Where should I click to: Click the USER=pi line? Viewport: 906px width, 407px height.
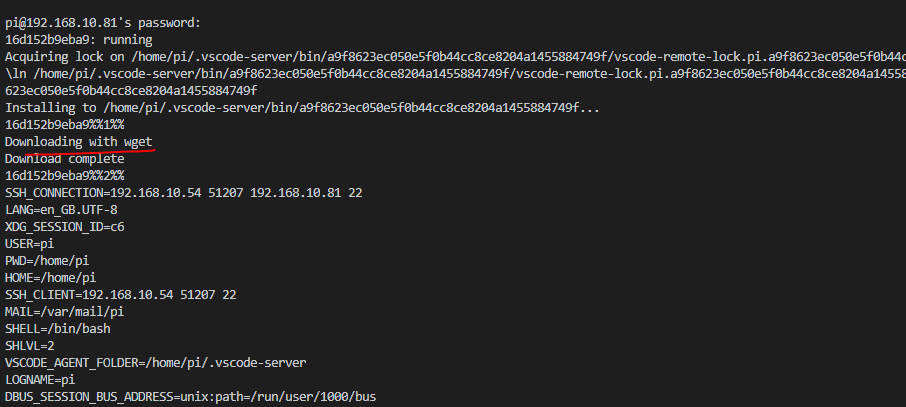[28, 243]
